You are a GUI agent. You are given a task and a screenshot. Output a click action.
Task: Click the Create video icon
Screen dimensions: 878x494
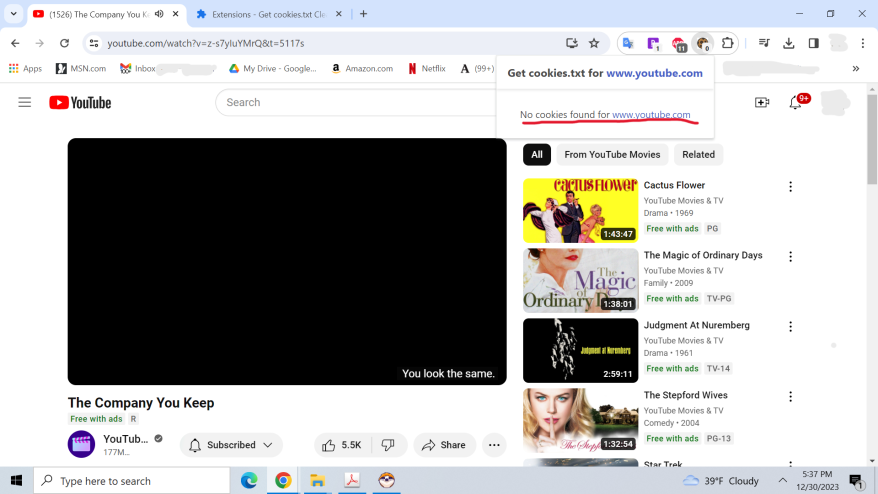click(762, 102)
